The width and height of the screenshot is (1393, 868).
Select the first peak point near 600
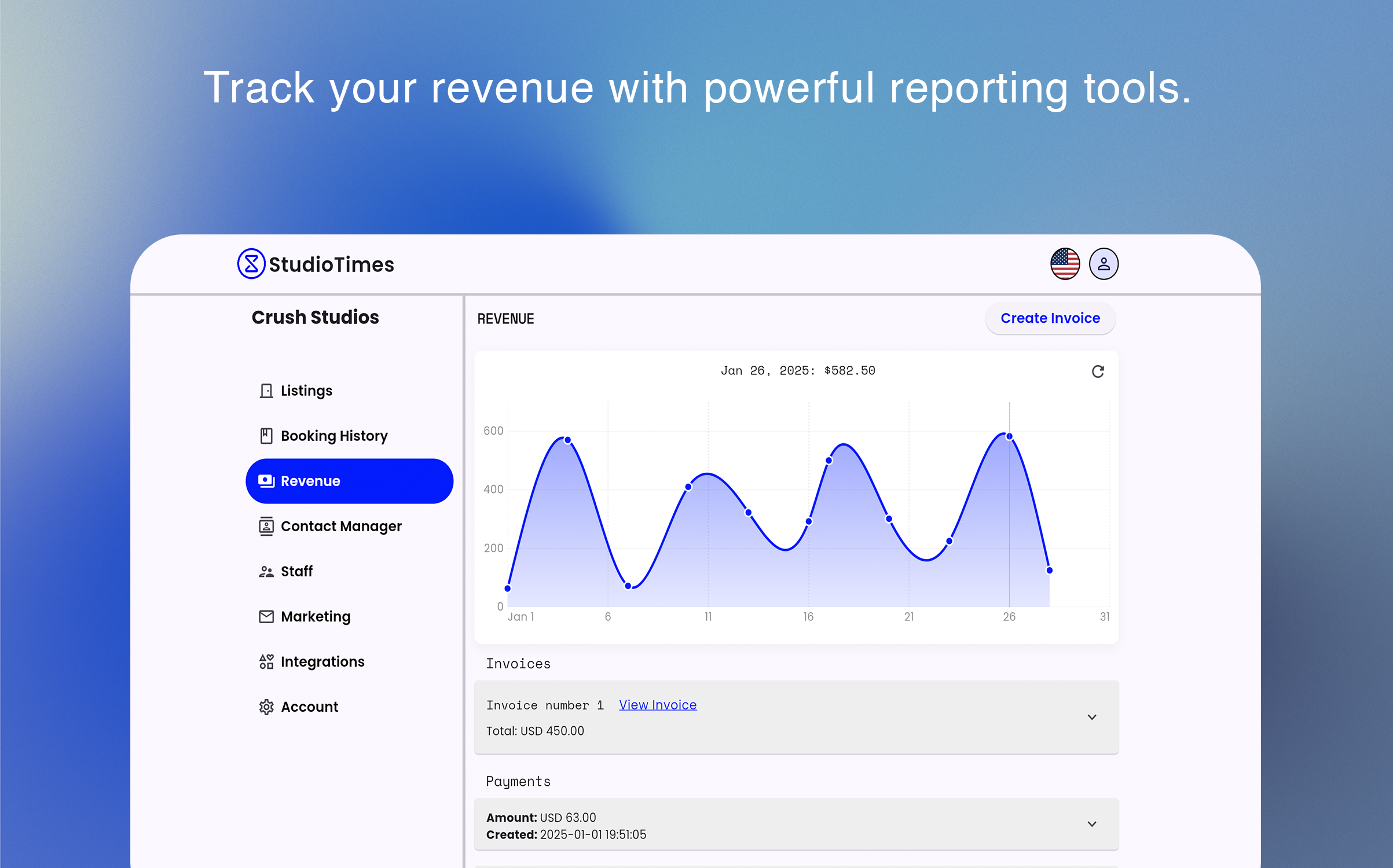[x=568, y=440]
